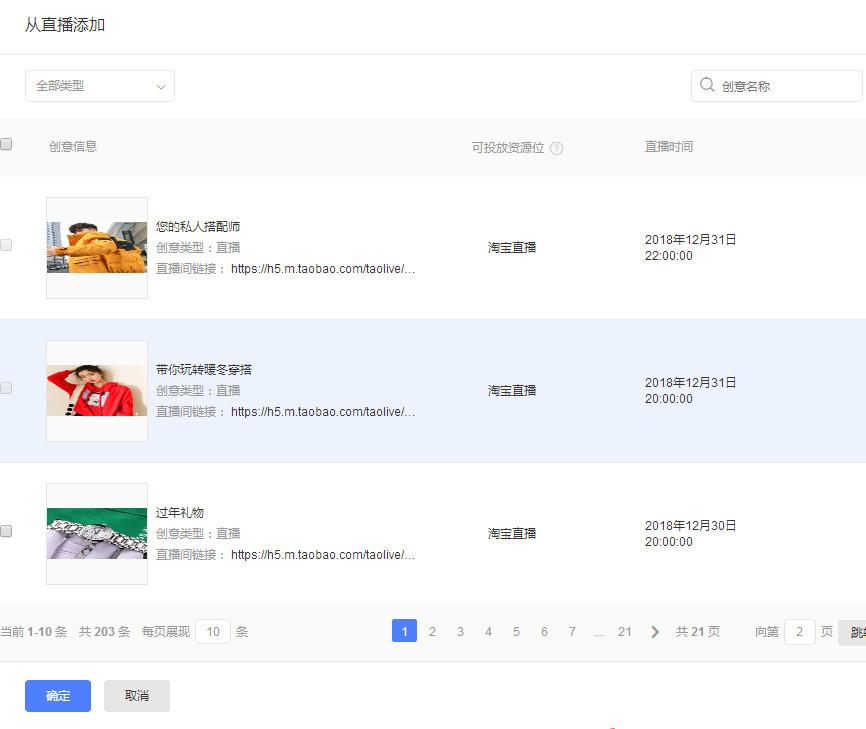Click help icon beside 可投放资源位

click(557, 148)
